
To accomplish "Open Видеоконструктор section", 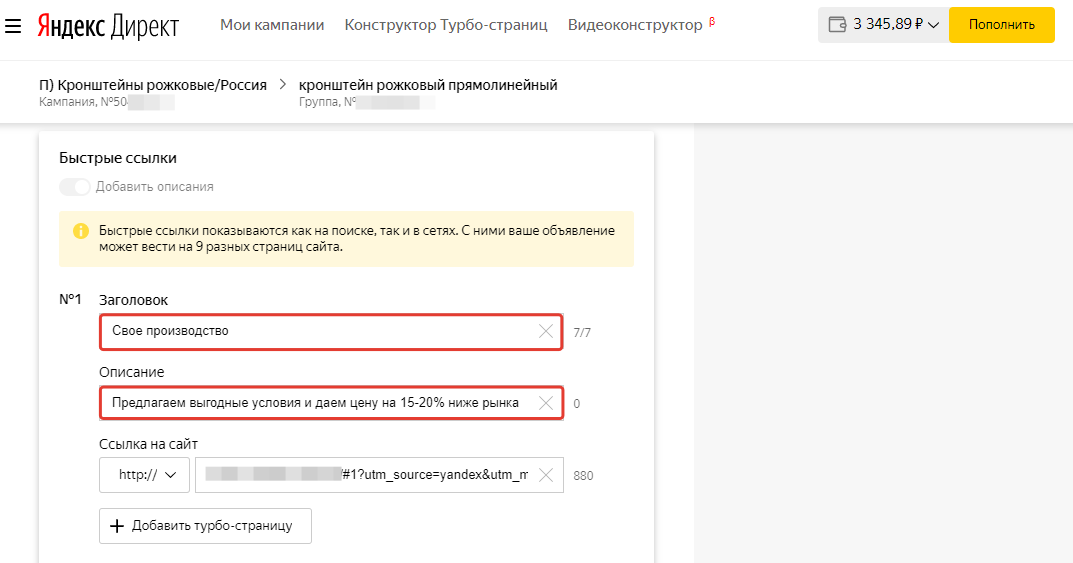I will pos(635,25).
